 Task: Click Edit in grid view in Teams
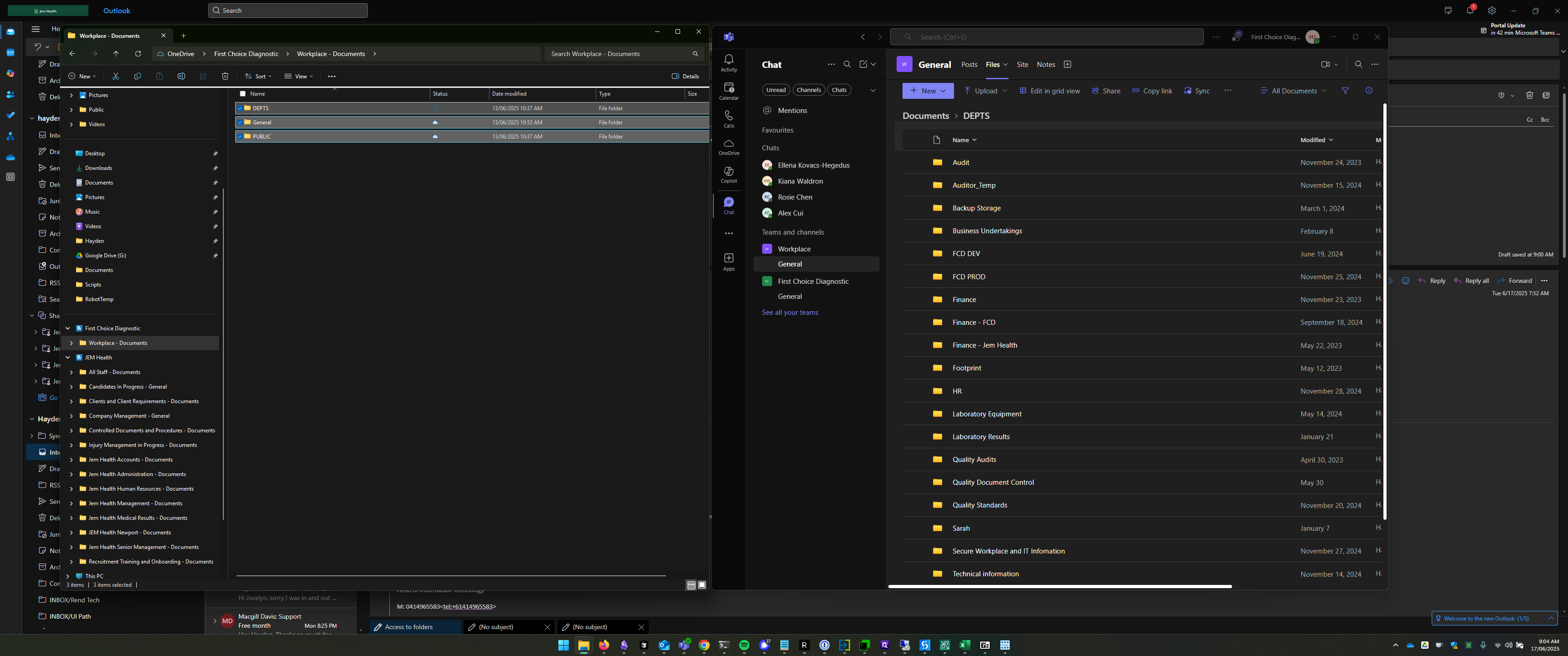click(x=1049, y=91)
